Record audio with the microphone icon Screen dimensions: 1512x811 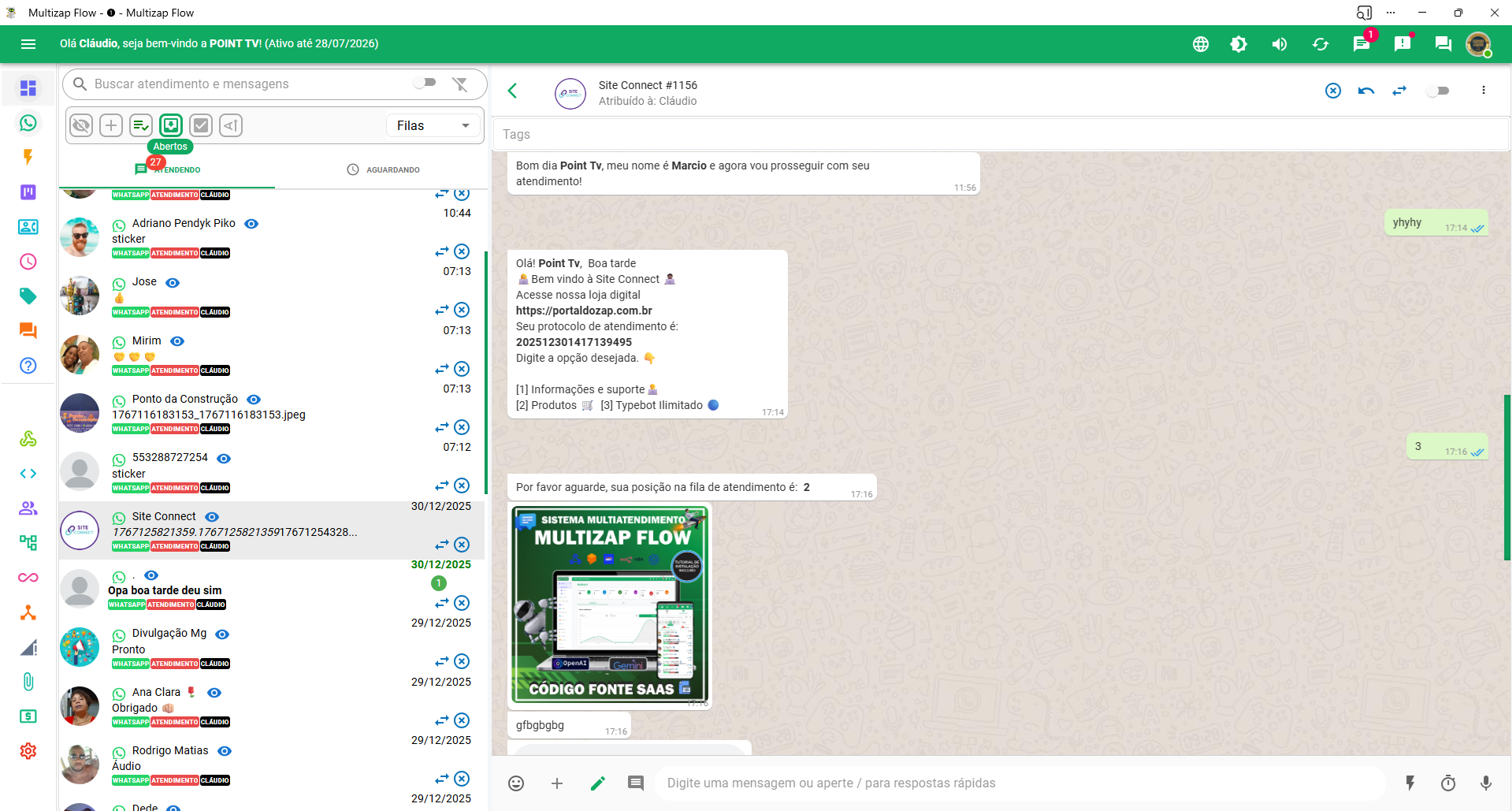point(1486,783)
